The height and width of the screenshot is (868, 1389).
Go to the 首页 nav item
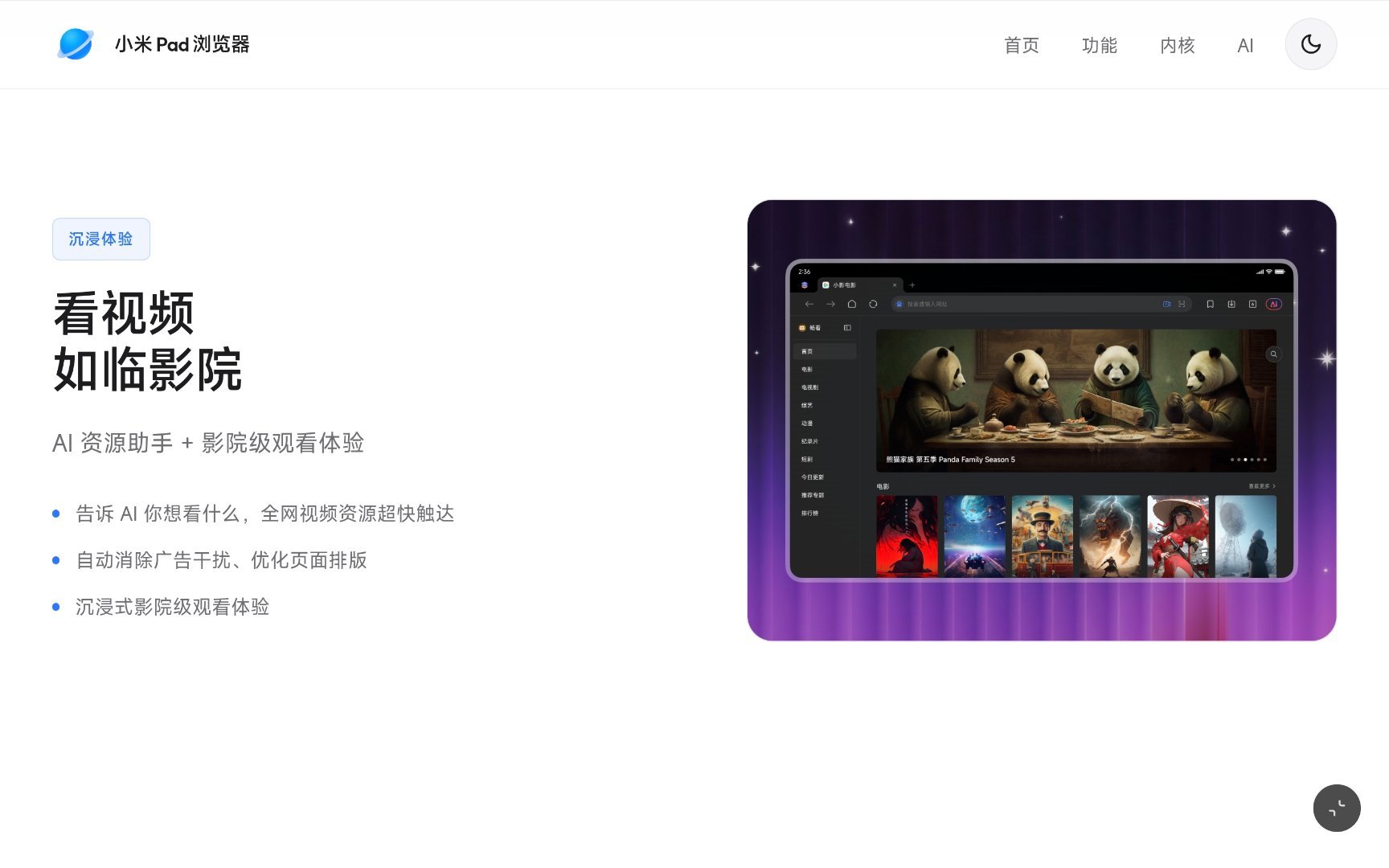[1022, 45]
